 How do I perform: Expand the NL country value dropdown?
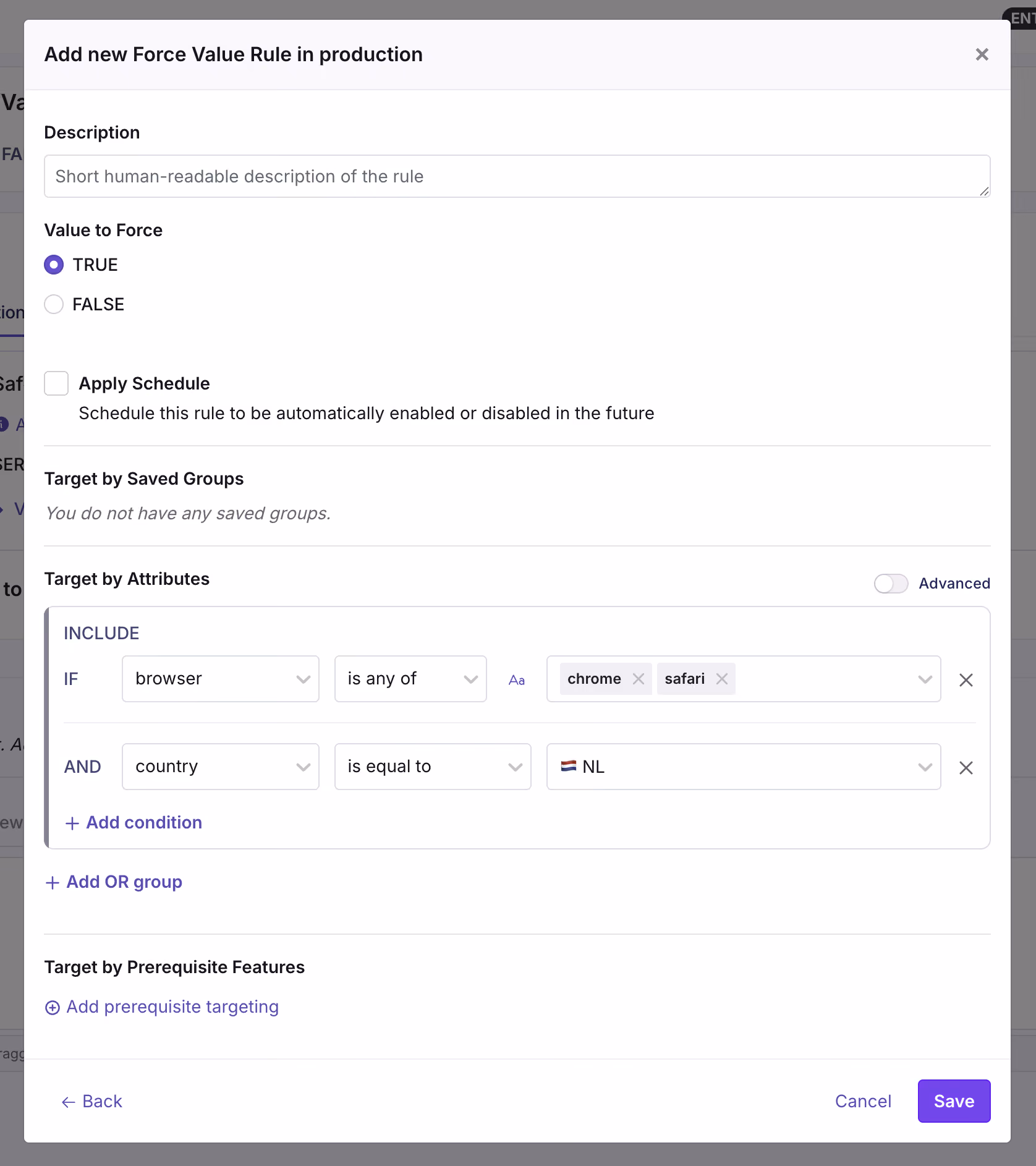coord(744,767)
